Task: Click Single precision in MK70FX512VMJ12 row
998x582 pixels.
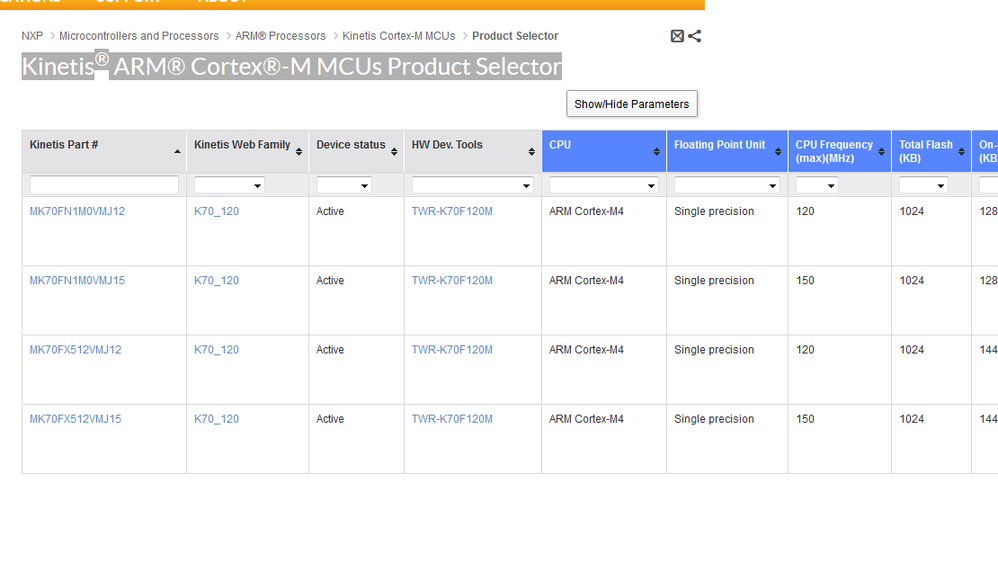Action: point(714,350)
